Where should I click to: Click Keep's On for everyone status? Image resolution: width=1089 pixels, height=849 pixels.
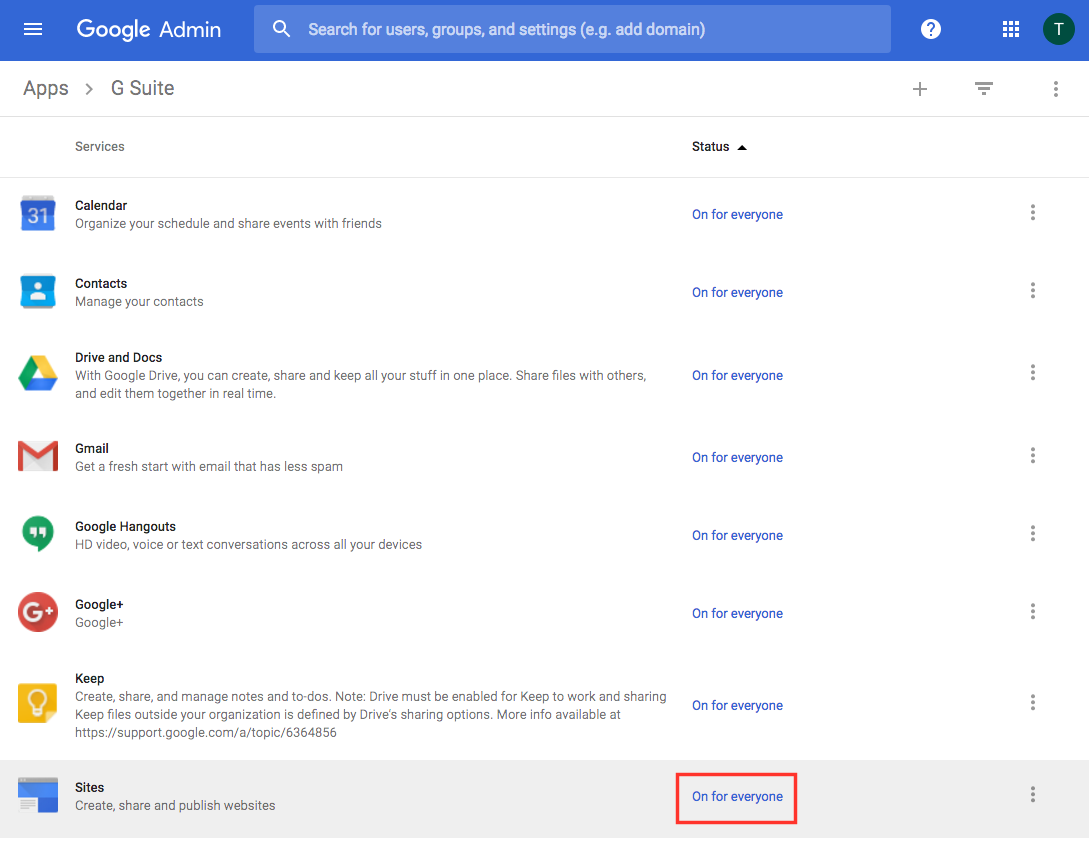point(737,705)
